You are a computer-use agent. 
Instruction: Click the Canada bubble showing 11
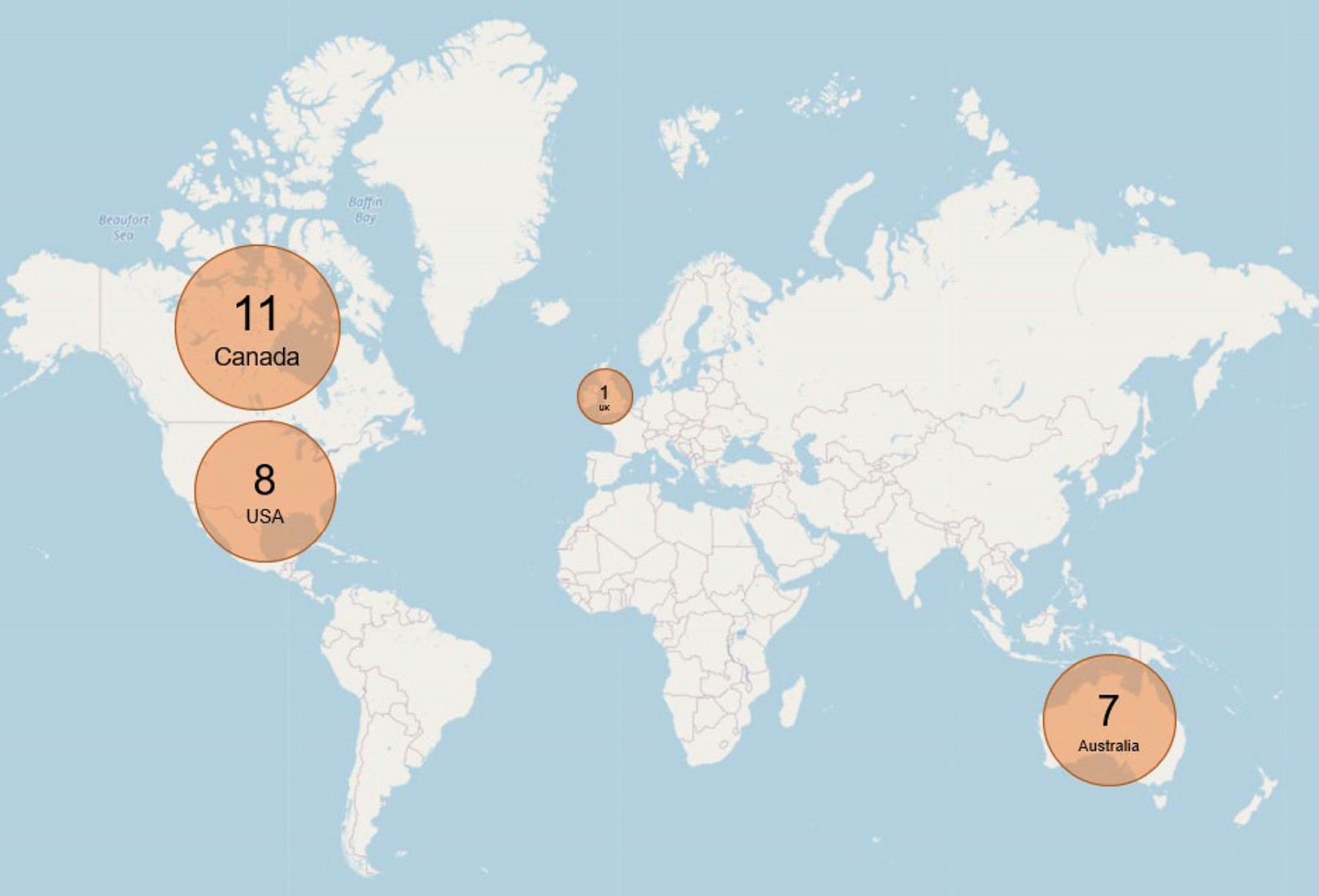pos(257,327)
